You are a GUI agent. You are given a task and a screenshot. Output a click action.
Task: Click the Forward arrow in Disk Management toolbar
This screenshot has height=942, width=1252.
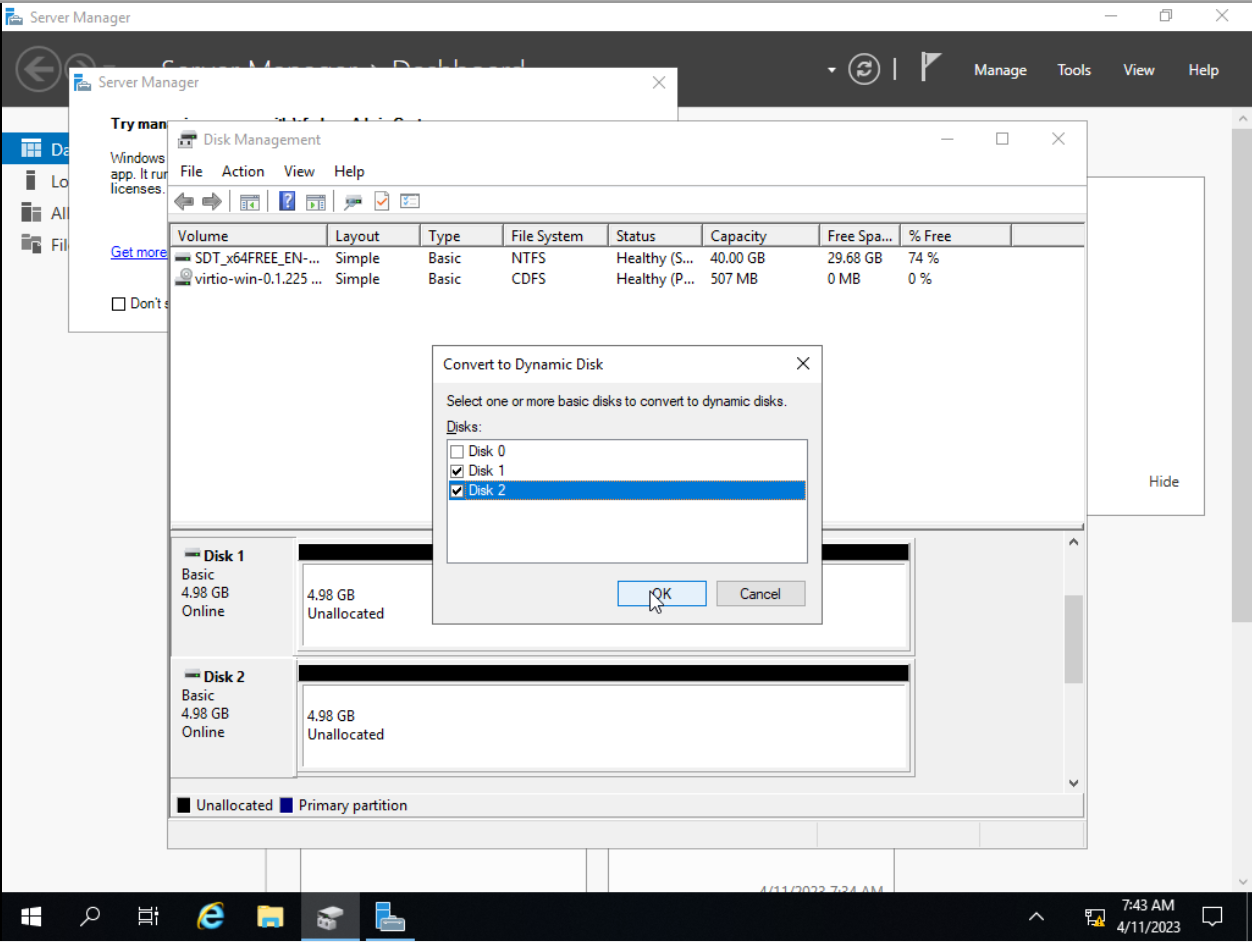211,202
